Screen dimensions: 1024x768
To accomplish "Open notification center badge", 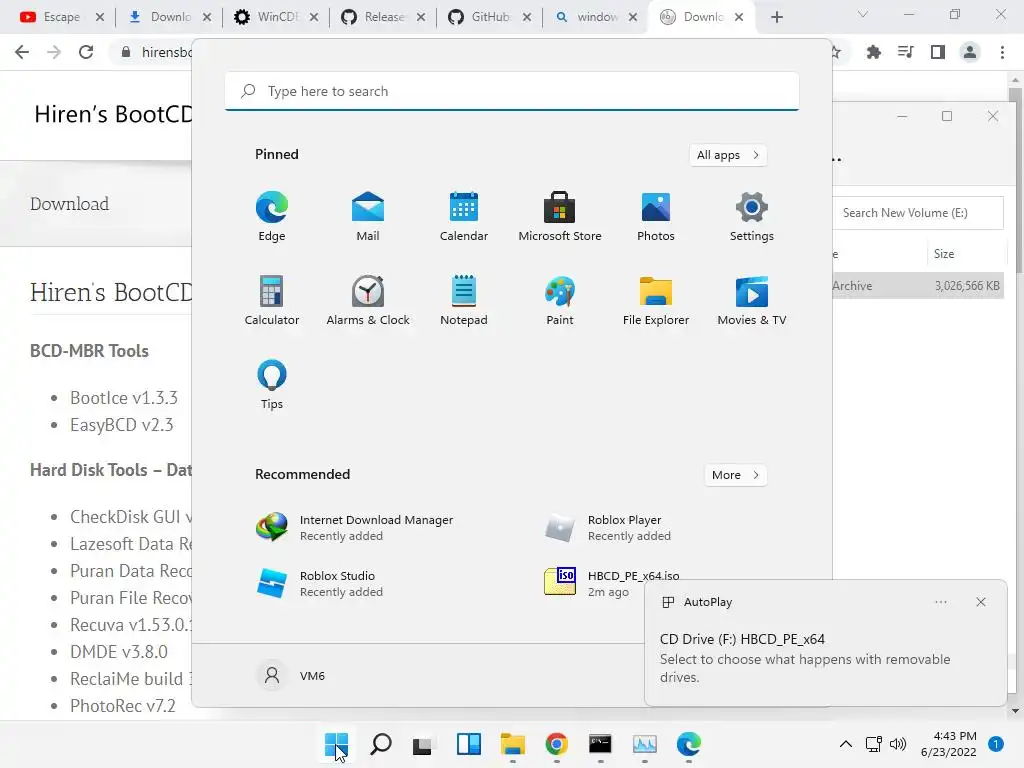I will (x=996, y=744).
